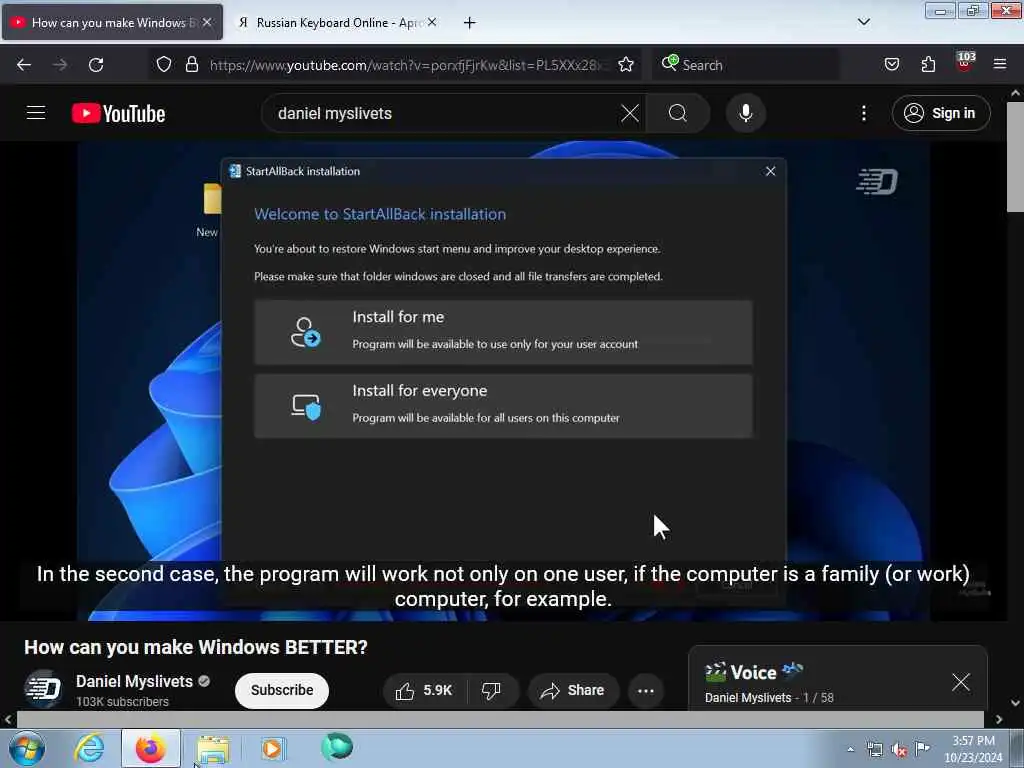Open Windows Start orb
1024x768 pixels.
point(26,748)
